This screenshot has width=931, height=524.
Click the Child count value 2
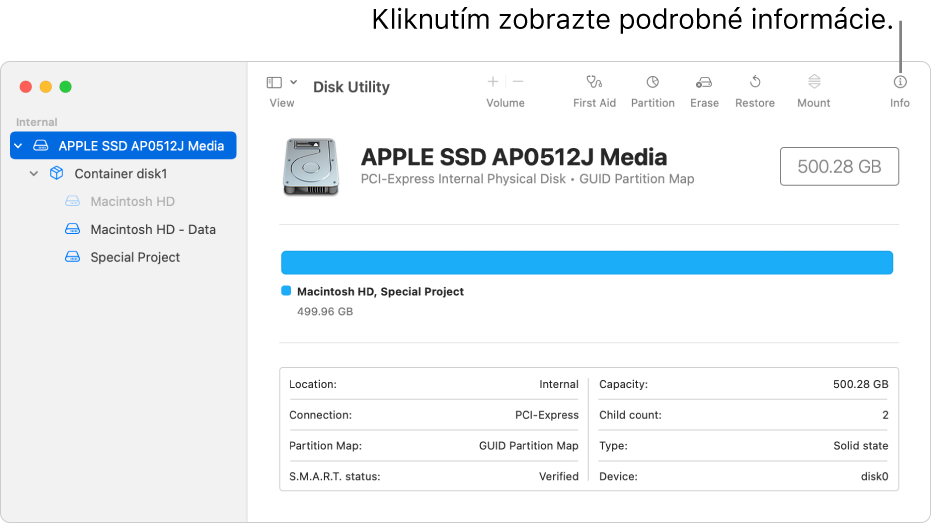(885, 415)
